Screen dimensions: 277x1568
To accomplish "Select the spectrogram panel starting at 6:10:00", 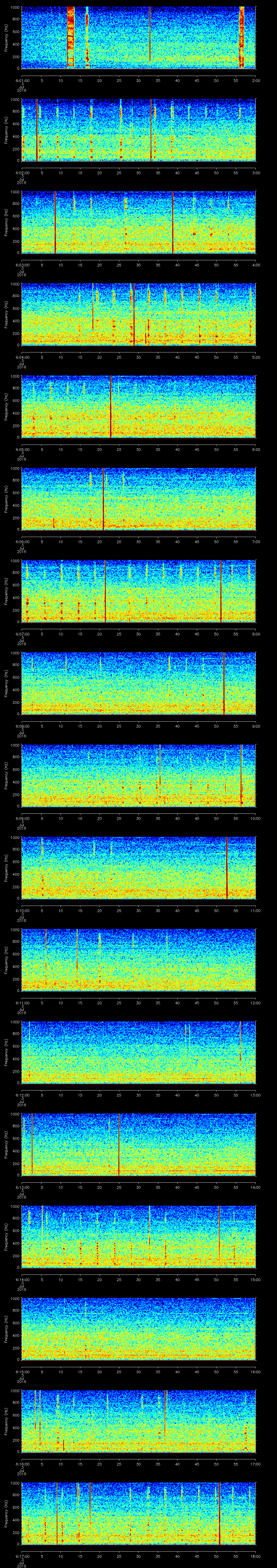I will pos(139,868).
